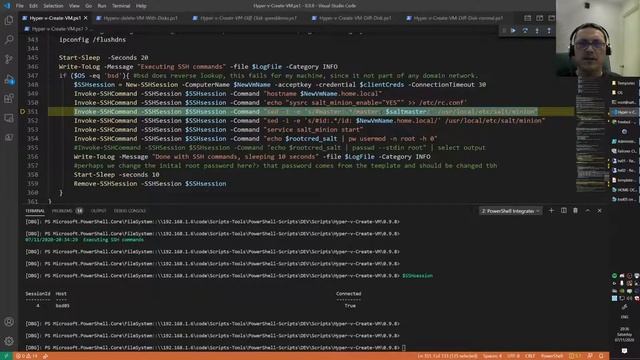Open the Help menu
Viewport: 640px width, 360px height.
point(141,6)
